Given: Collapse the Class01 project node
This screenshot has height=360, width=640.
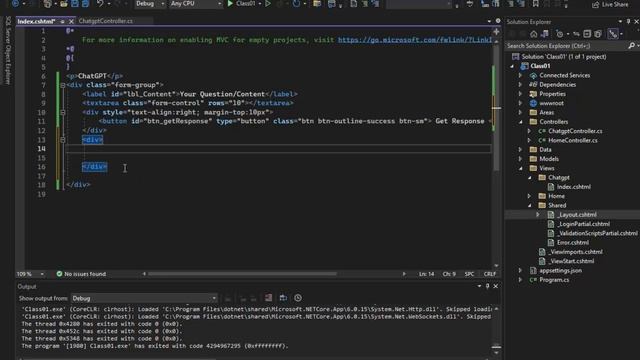Looking at the screenshot, I should (x=512, y=66).
